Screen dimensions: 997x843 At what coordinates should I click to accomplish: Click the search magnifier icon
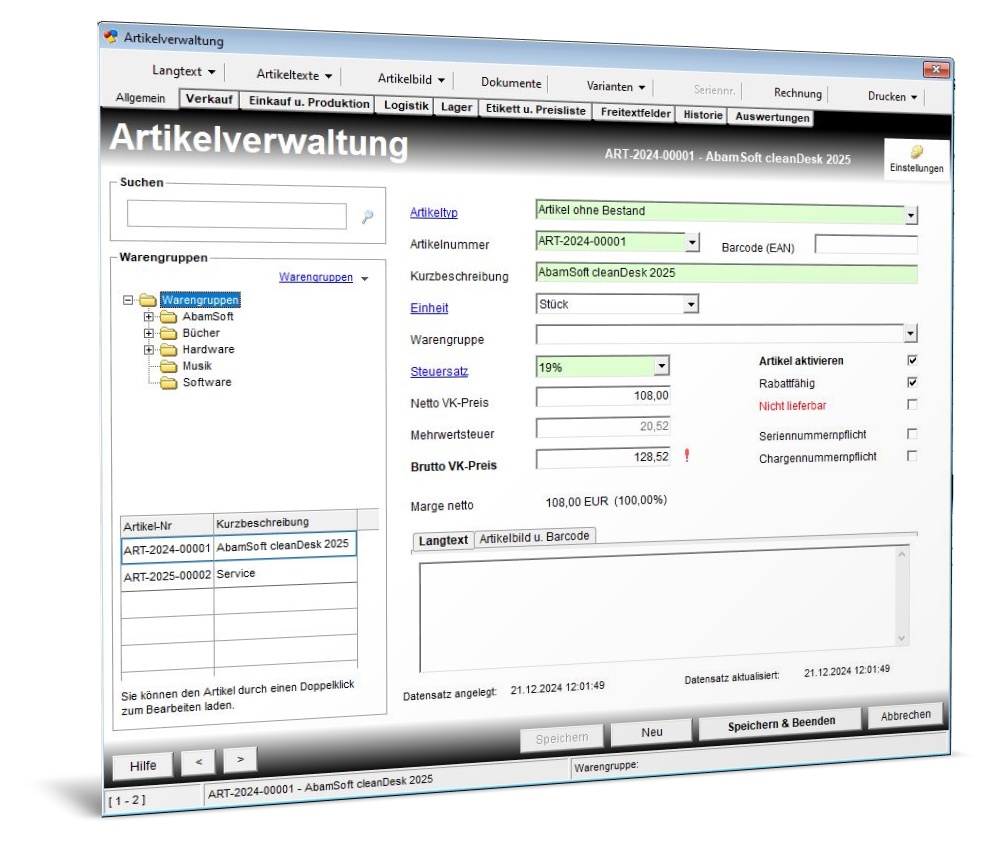tap(367, 217)
